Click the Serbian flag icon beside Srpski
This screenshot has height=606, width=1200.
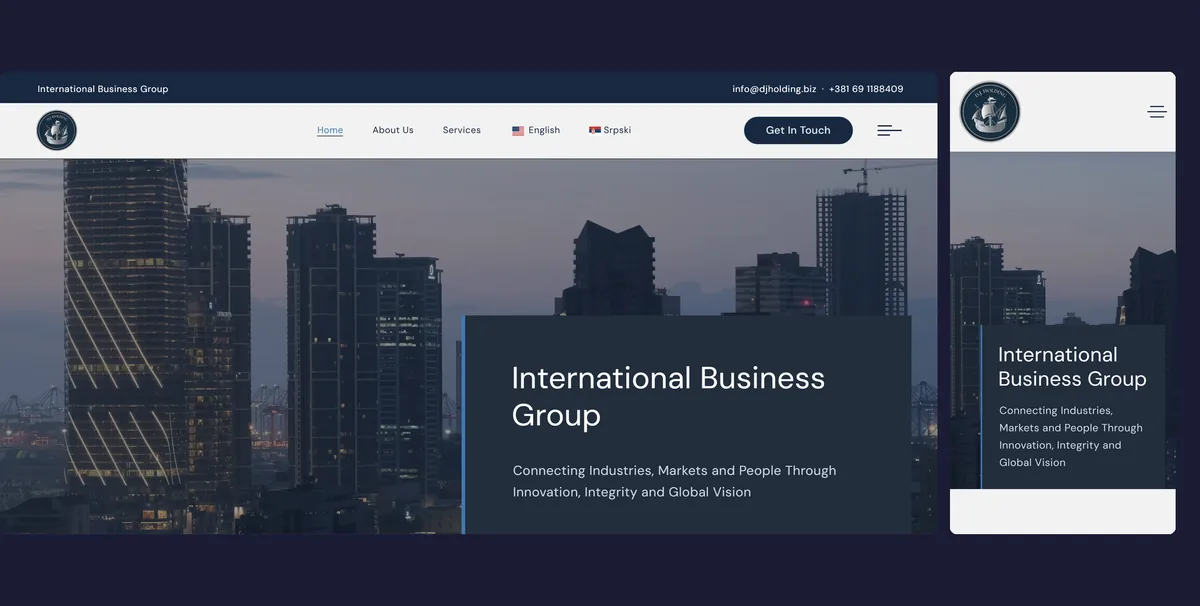pos(595,130)
